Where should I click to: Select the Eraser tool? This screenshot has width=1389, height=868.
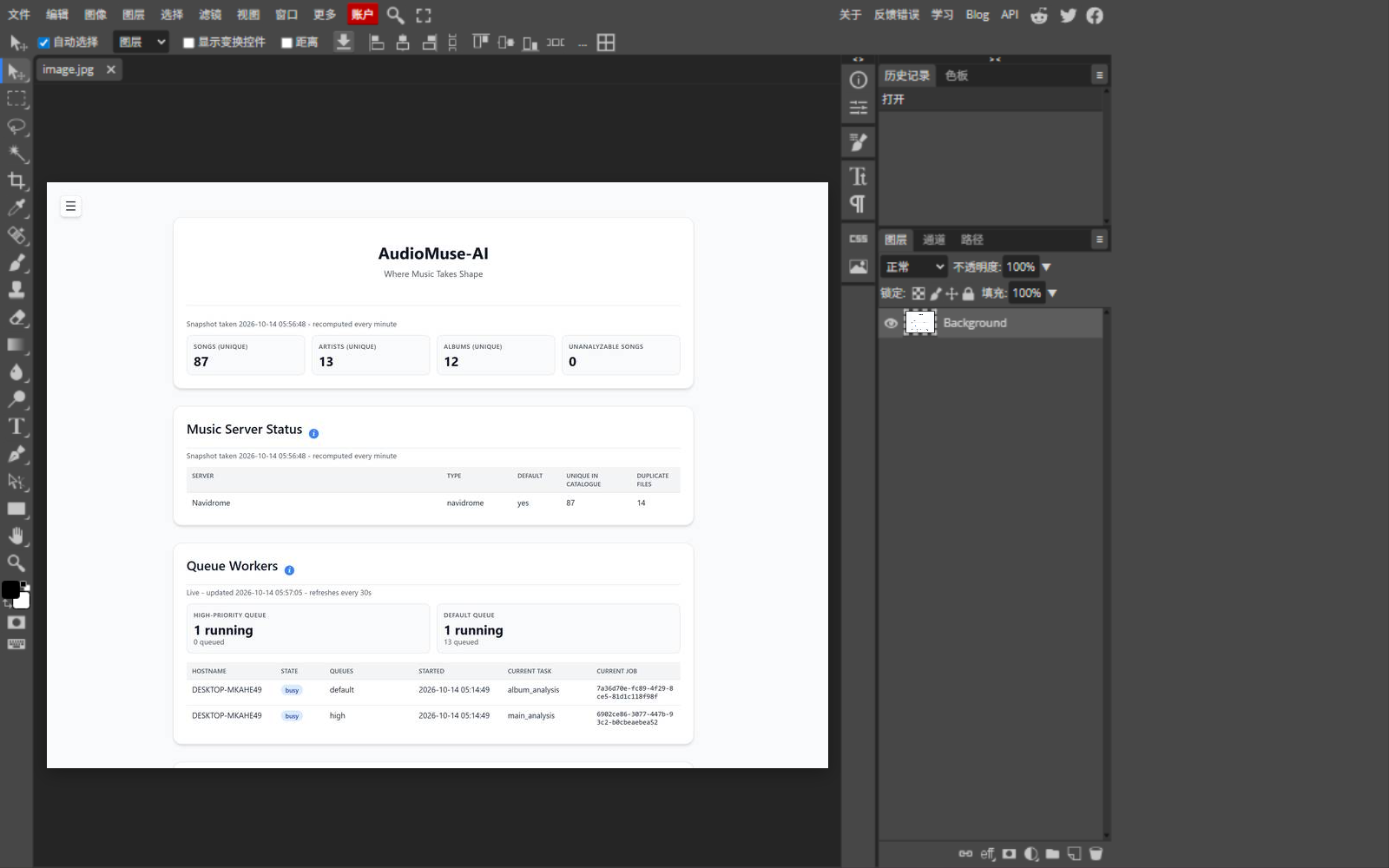[16, 317]
